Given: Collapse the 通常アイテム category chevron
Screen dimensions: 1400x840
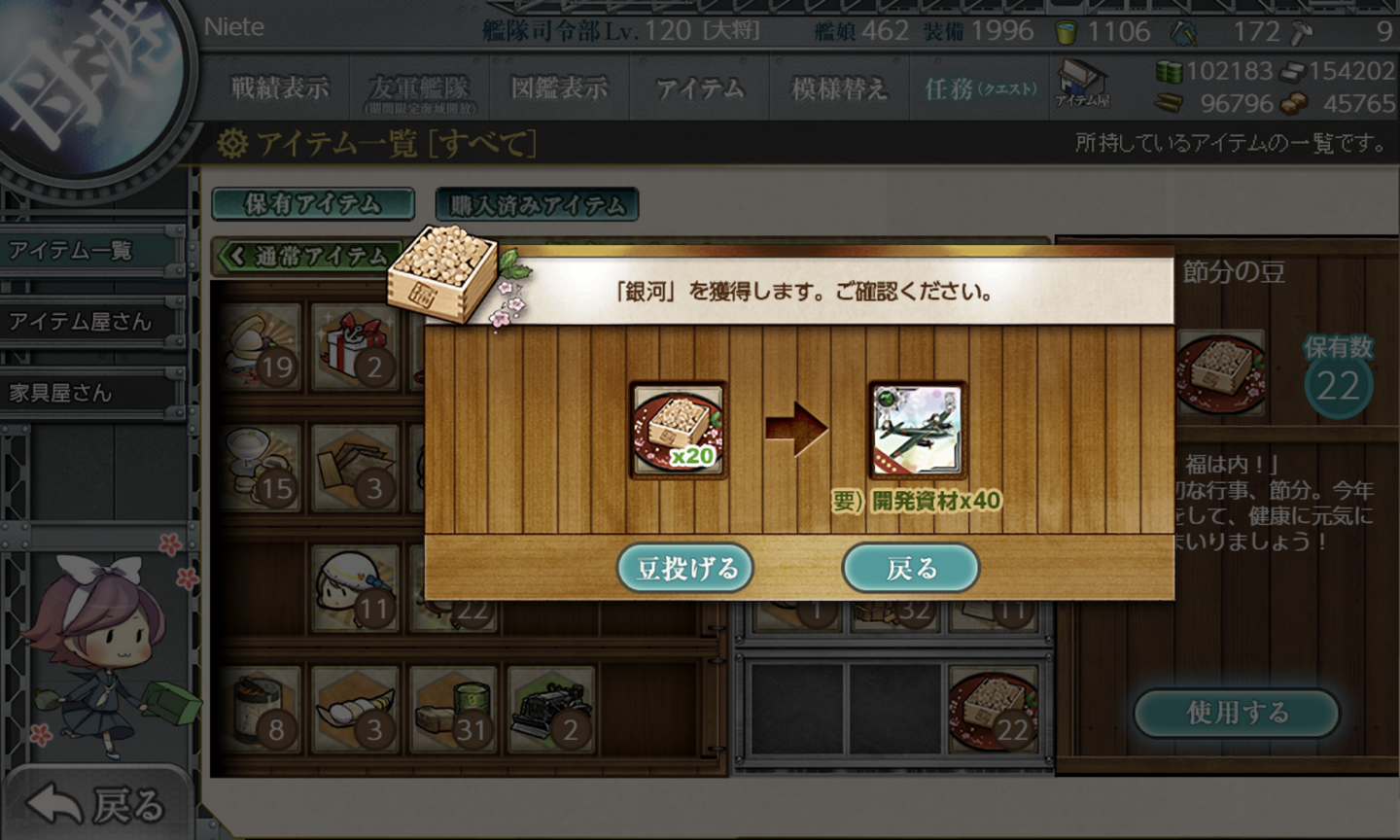Looking at the screenshot, I should tap(235, 257).
